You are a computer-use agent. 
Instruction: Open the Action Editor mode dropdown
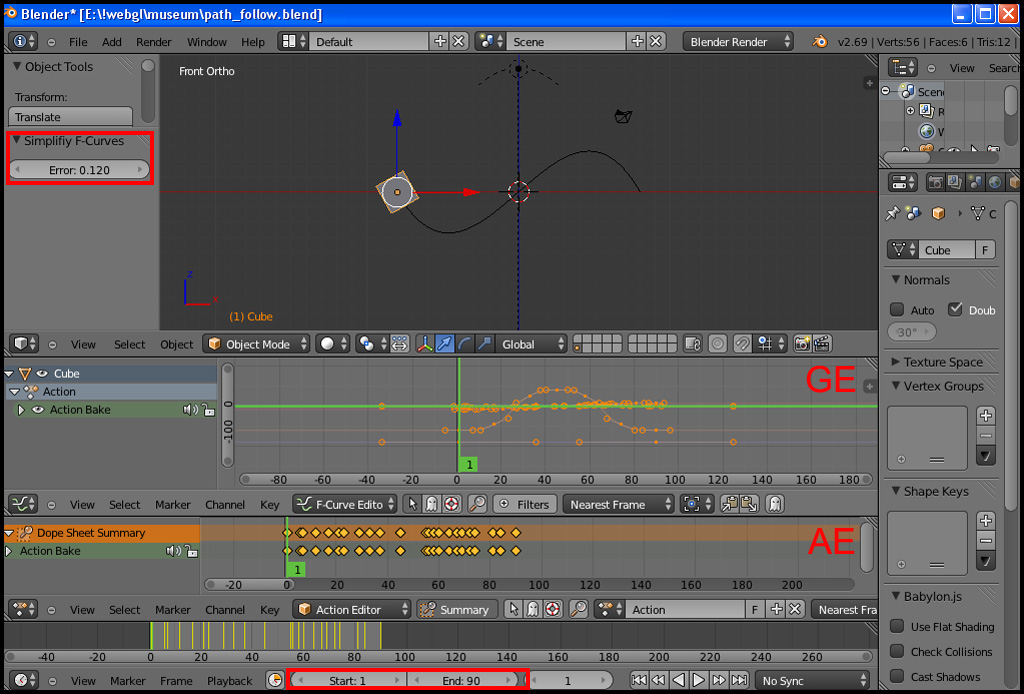352,609
